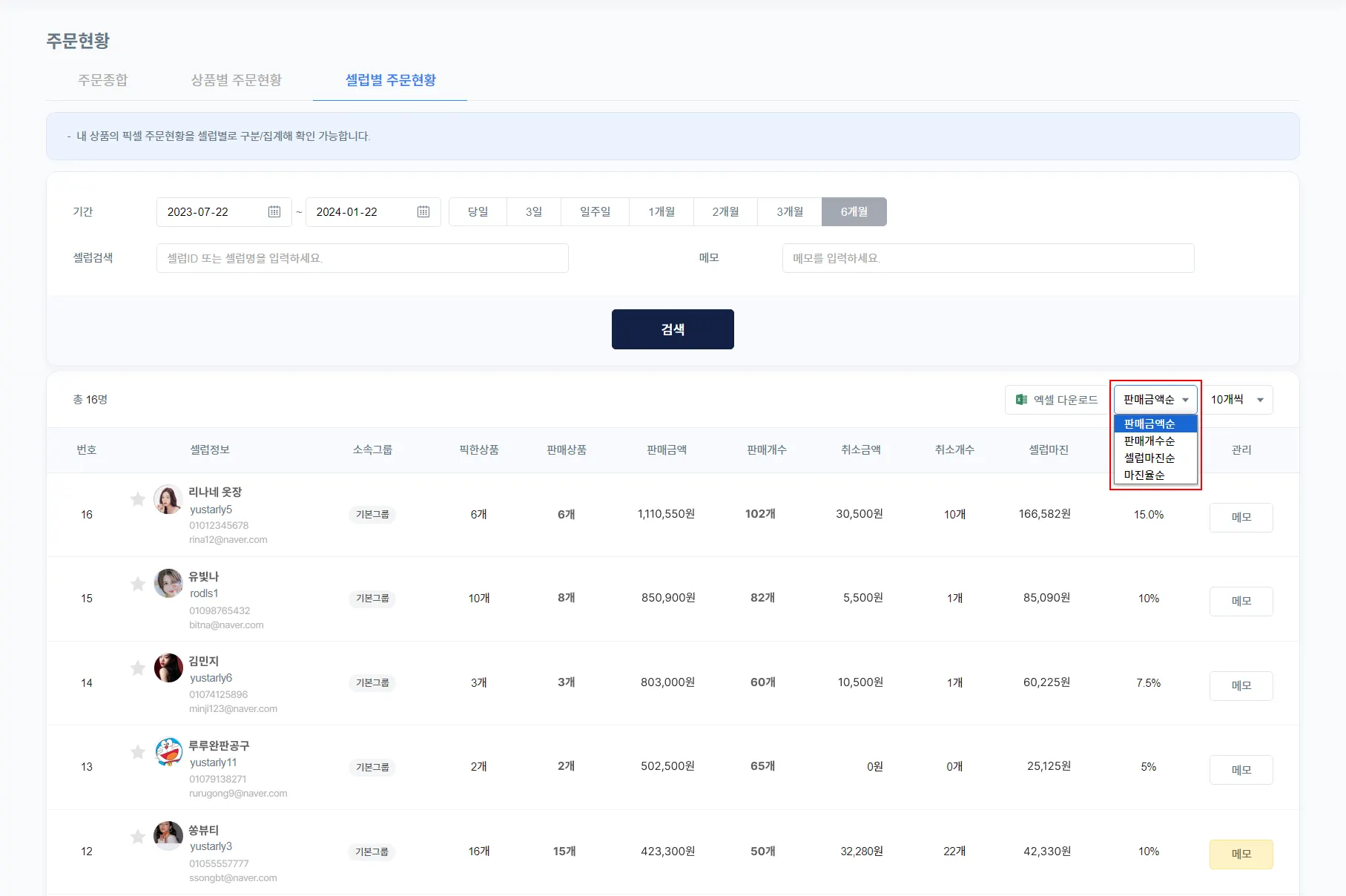Click the 셀럽정보 column header
Viewport: 1346px width, 896px height.
[x=210, y=450]
